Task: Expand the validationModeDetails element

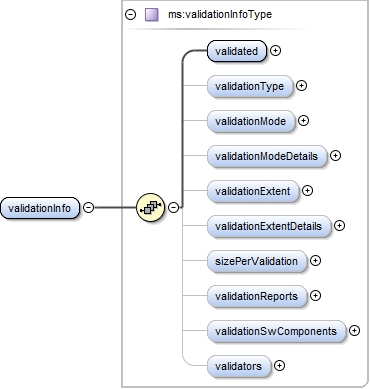Action: tap(335, 156)
